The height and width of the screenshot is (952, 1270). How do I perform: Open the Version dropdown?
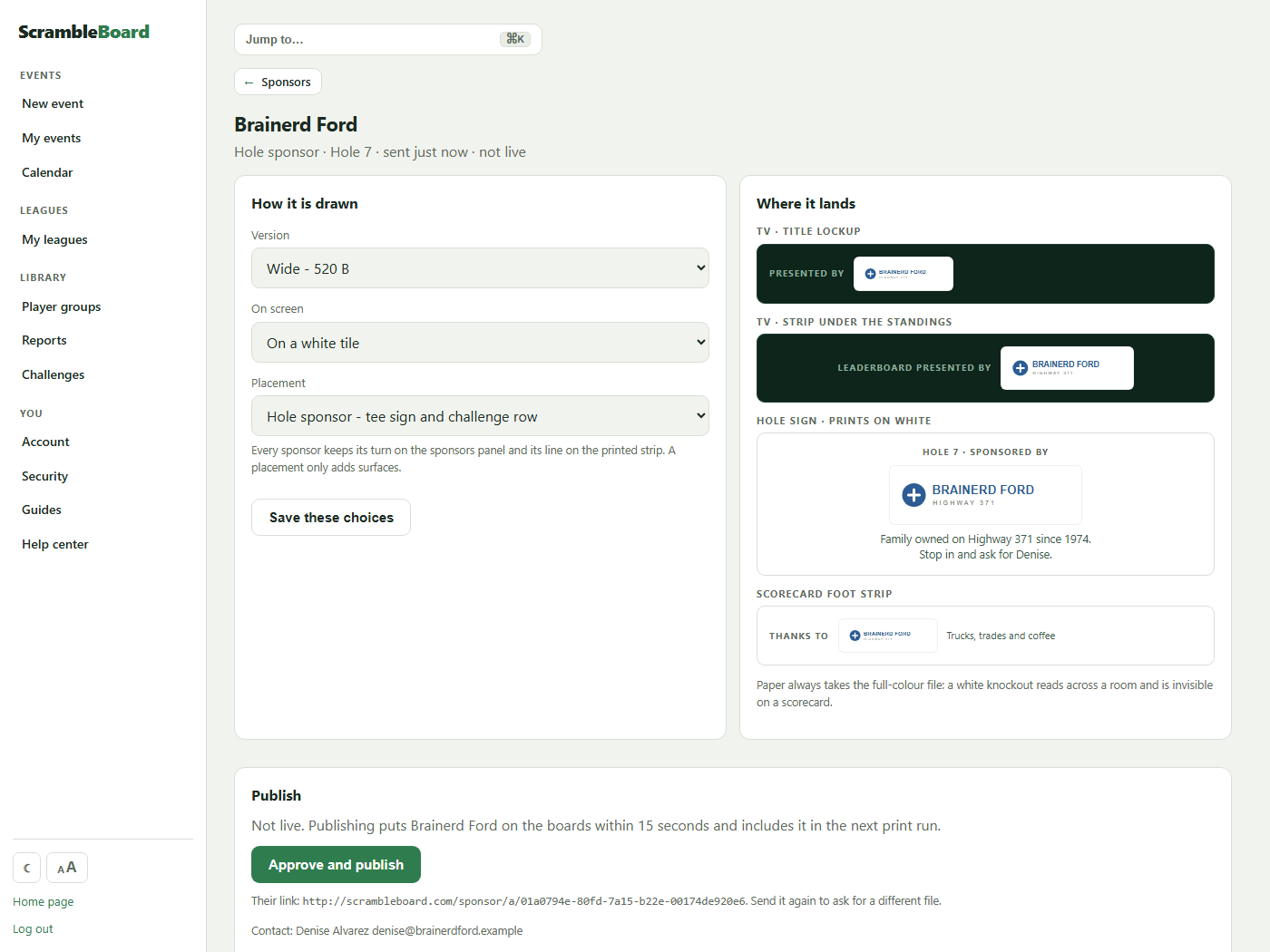click(x=480, y=268)
